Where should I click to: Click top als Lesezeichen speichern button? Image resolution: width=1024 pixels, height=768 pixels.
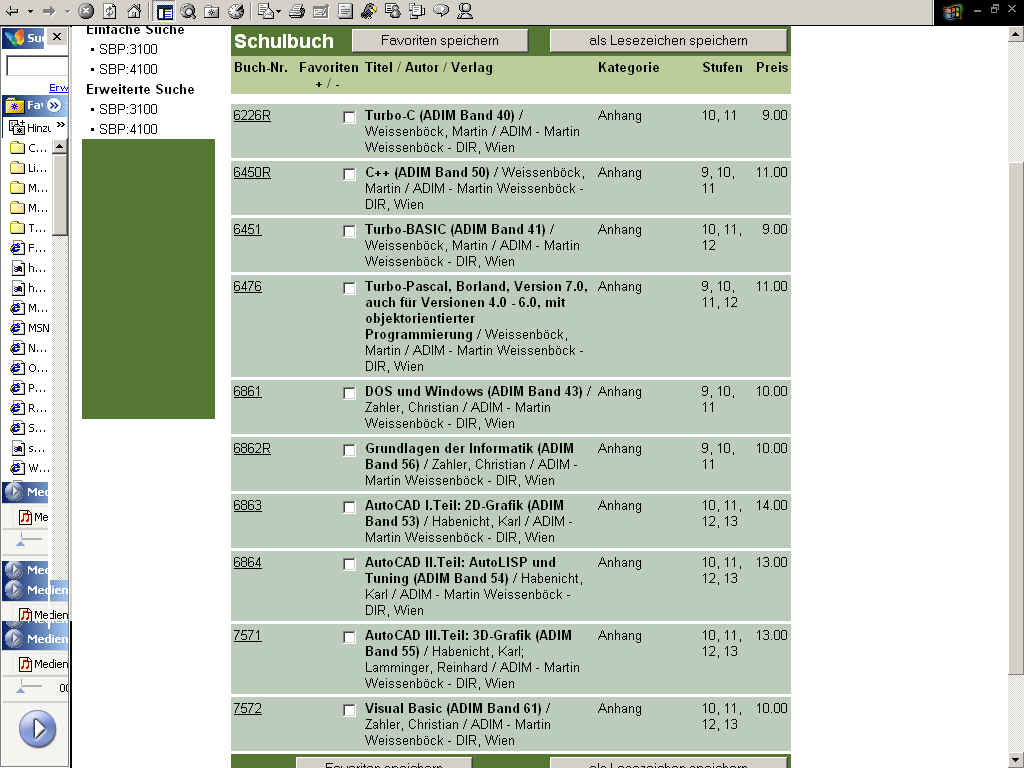point(668,40)
